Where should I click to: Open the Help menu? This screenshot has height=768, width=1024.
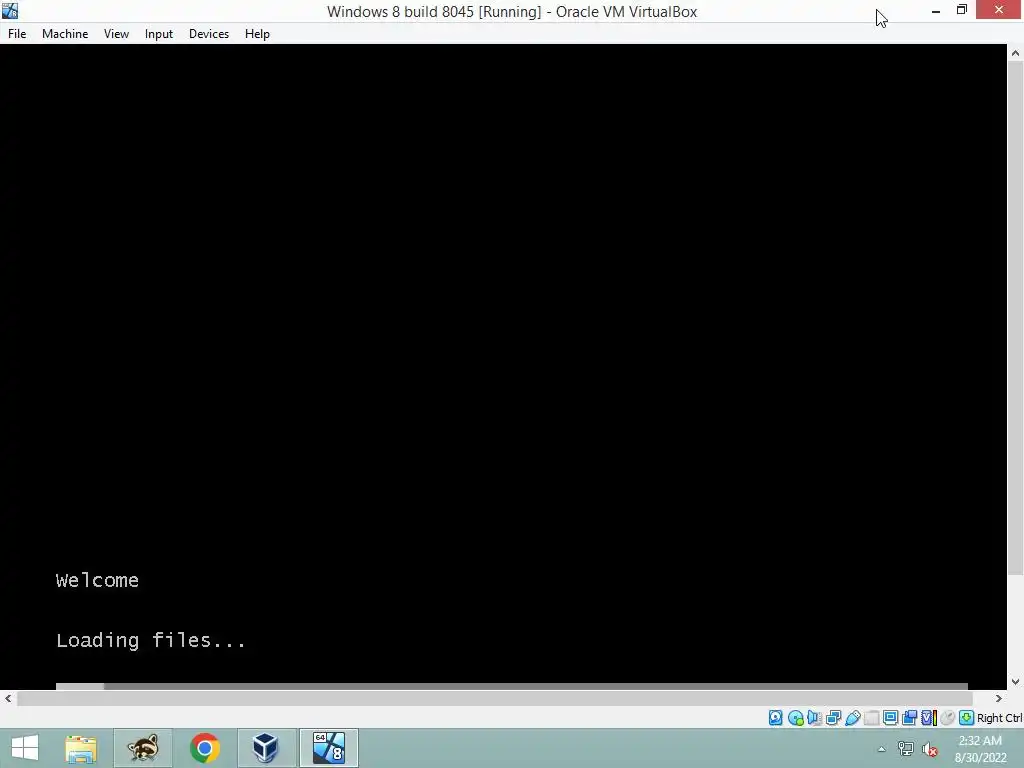[257, 34]
